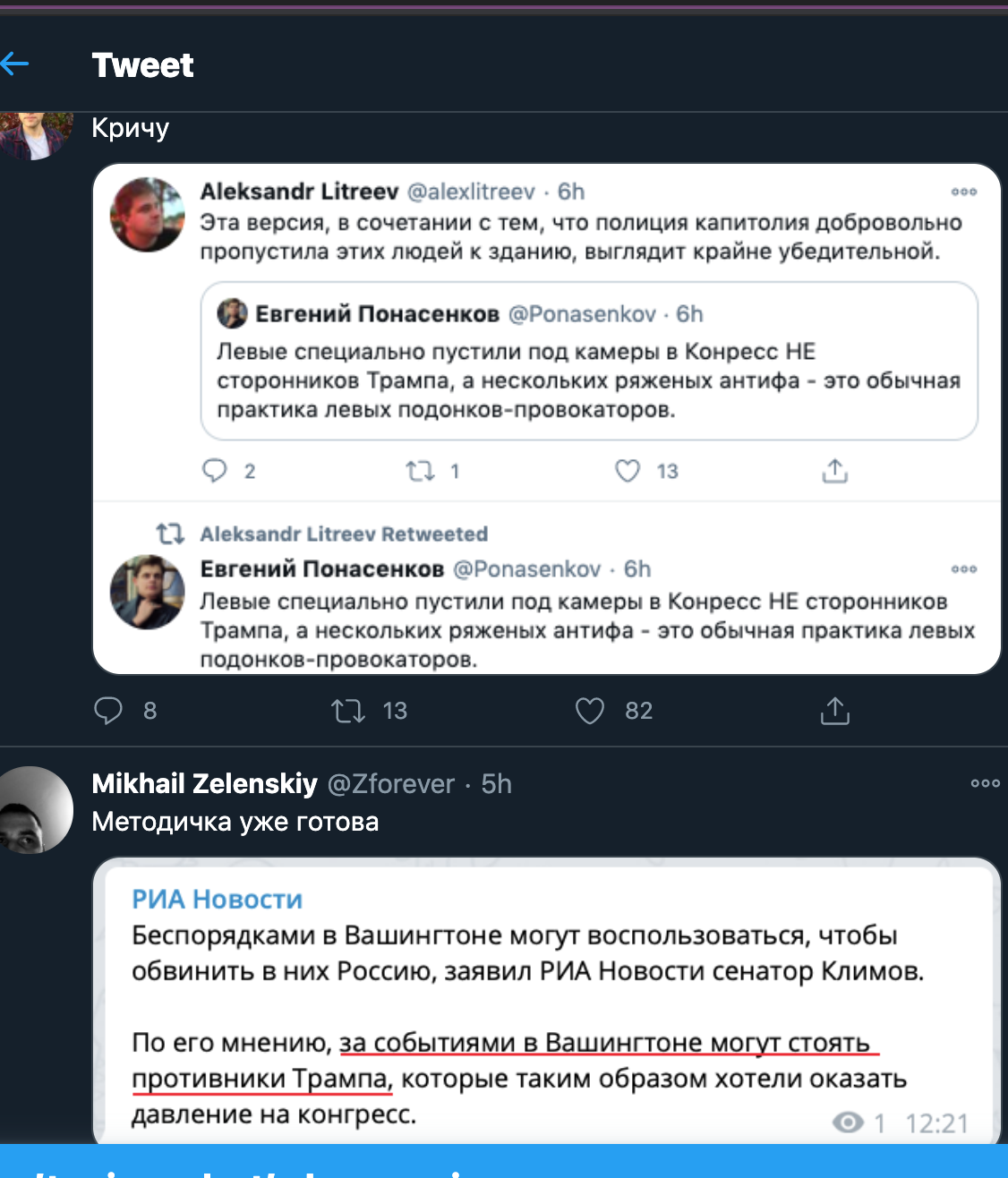Open the РИА Новости screenshot image
Screen dimensions: 1008x1178
(x=546, y=1003)
